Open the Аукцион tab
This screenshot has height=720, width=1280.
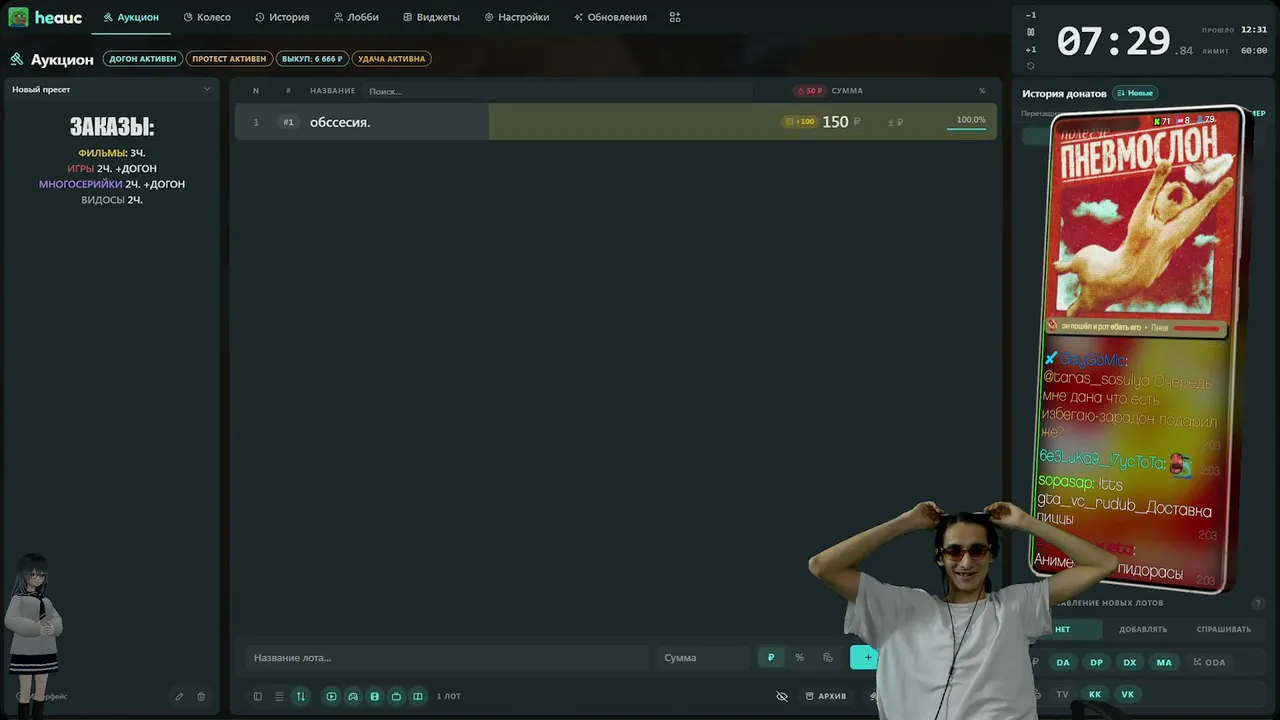click(131, 17)
